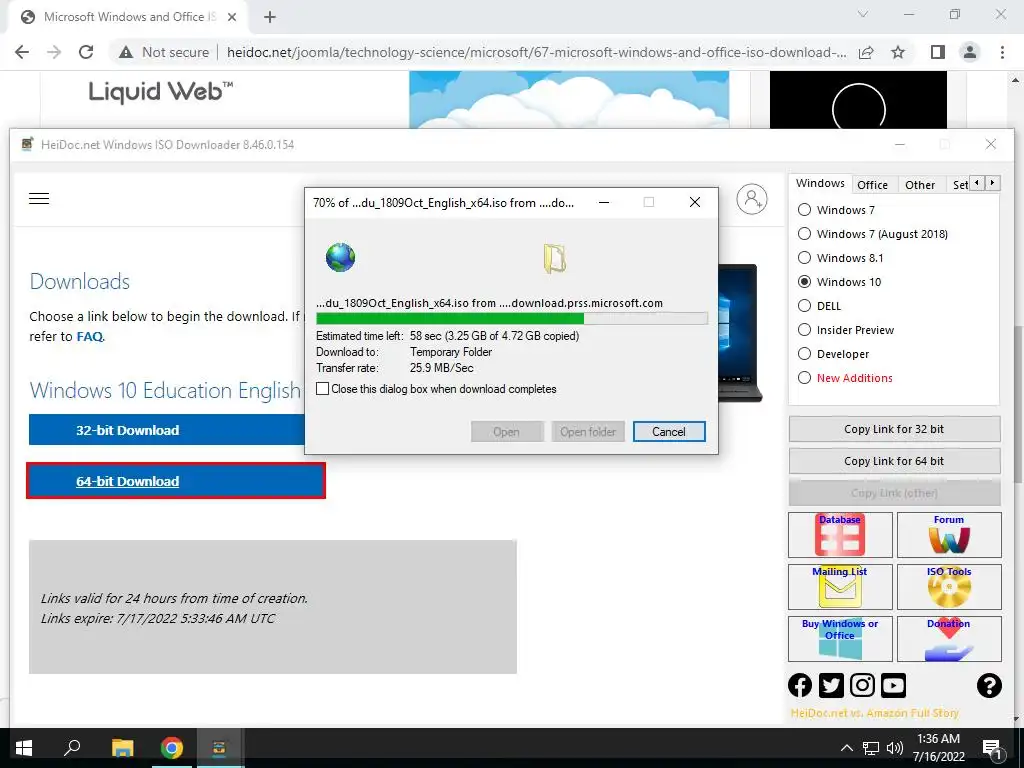Visit the YouTube social icon

[x=893, y=685]
